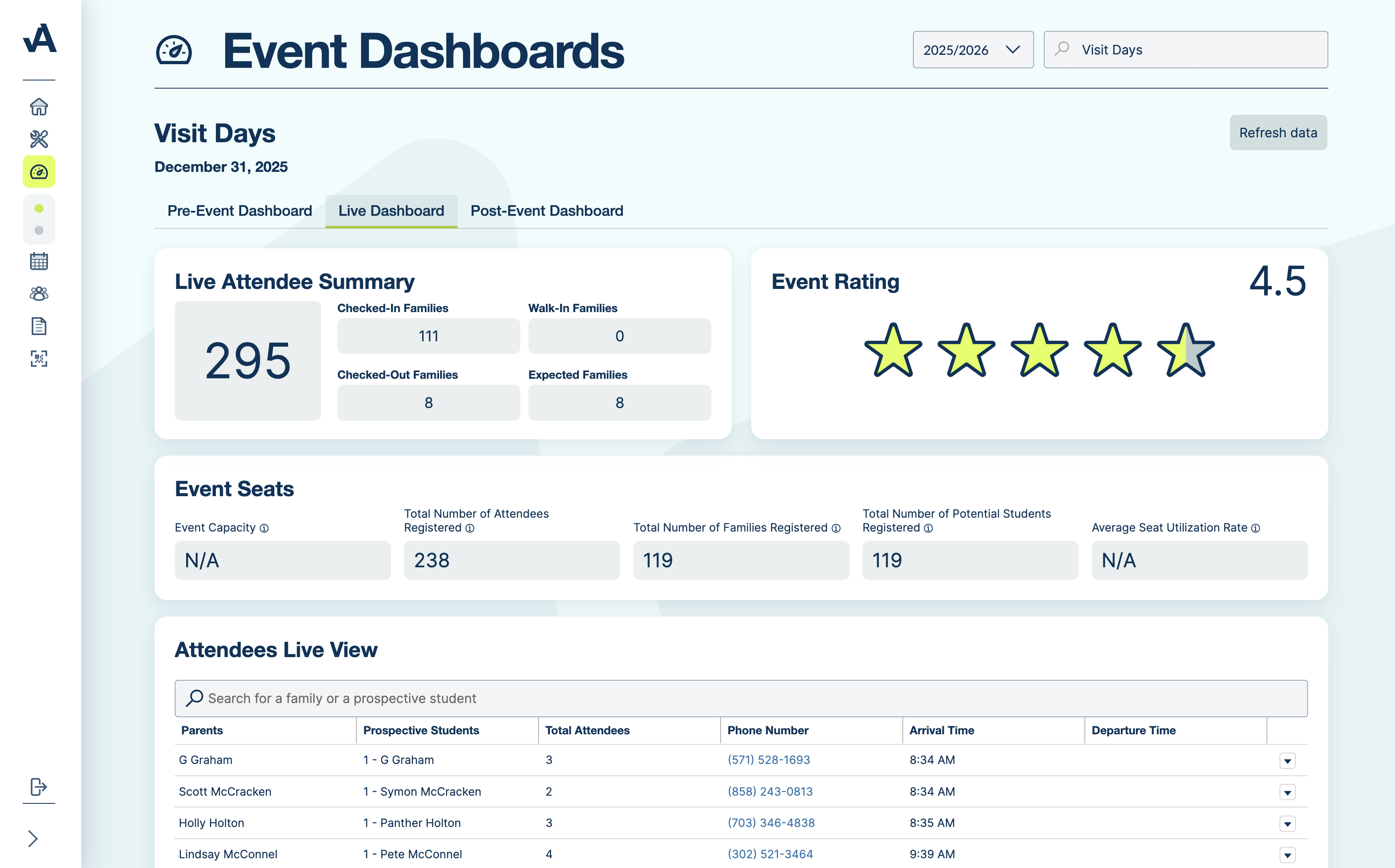Screen dimensions: 1395x868
Task: Switch to Pre-Event Dashboard tab
Action: coord(239,210)
